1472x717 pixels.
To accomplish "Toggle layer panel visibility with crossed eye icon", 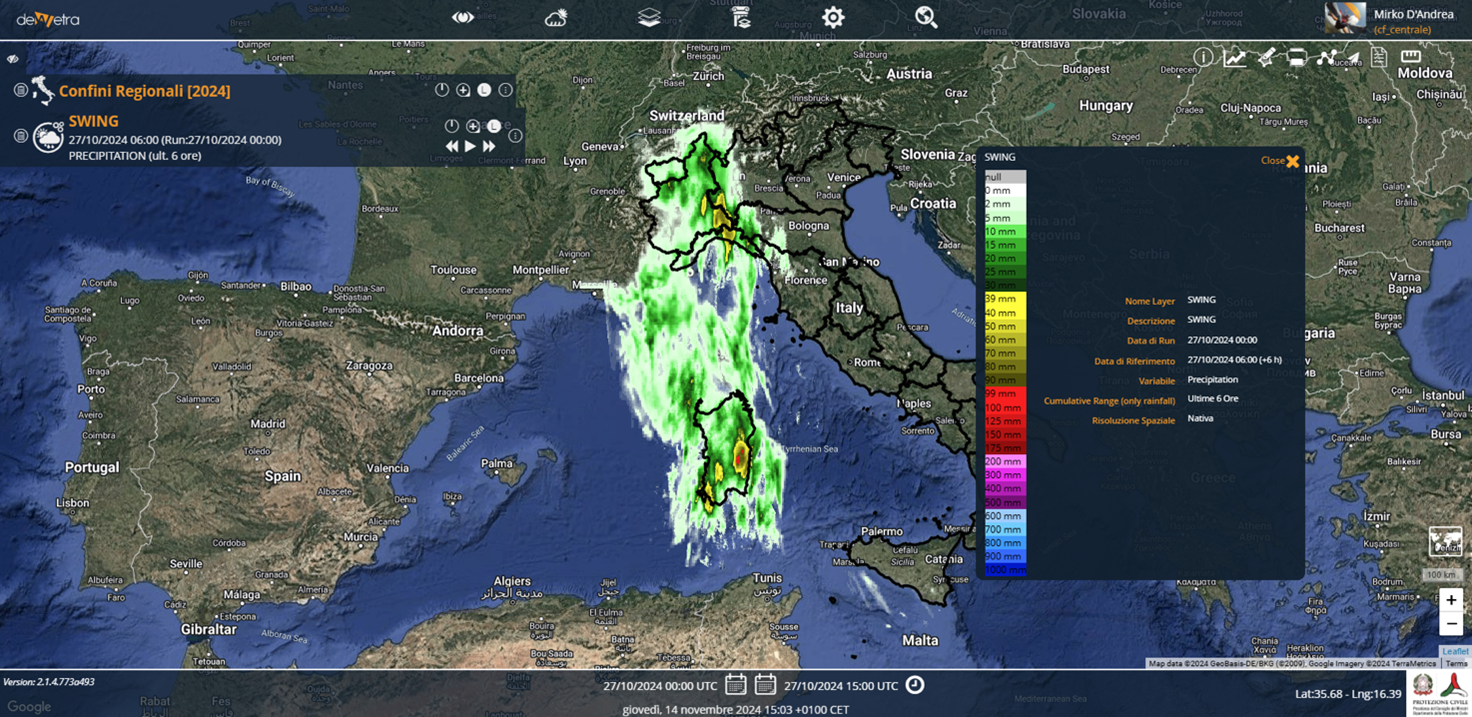I will click(13, 59).
